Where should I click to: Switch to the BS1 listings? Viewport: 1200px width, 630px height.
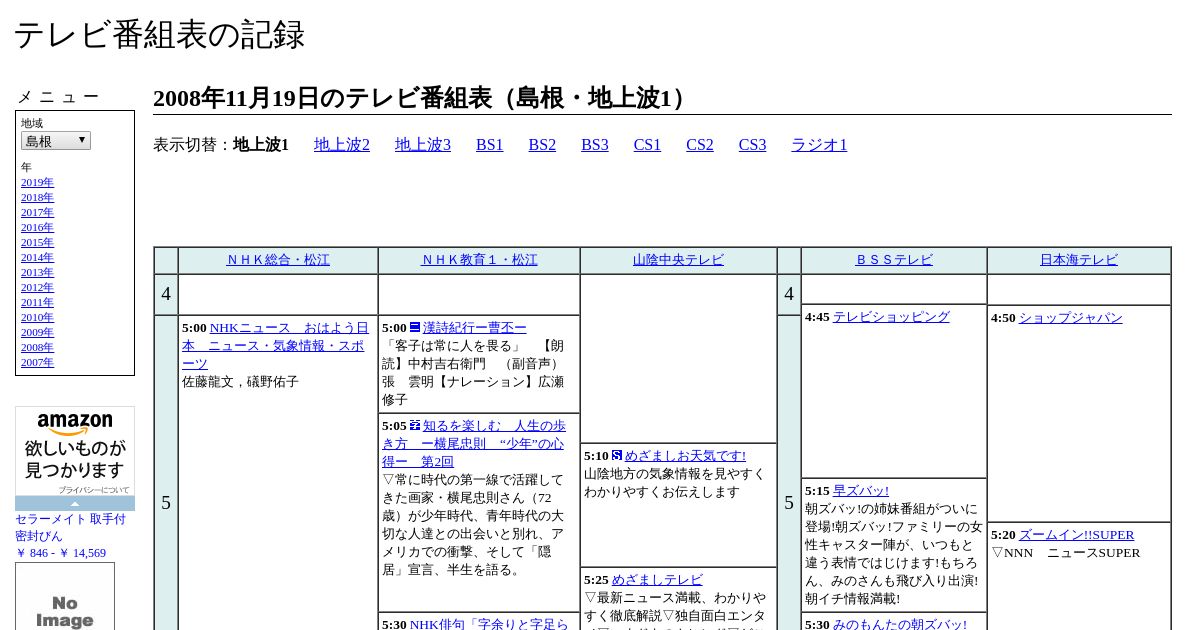click(490, 145)
